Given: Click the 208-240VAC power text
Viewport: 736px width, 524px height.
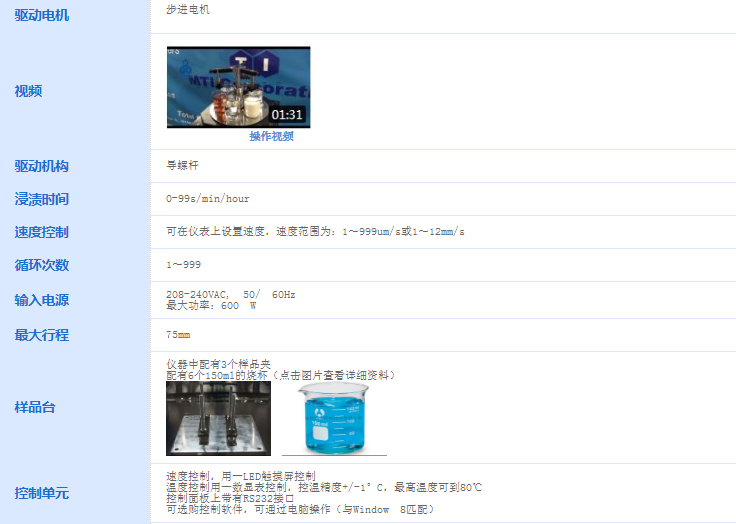Looking at the screenshot, I should (231, 294).
